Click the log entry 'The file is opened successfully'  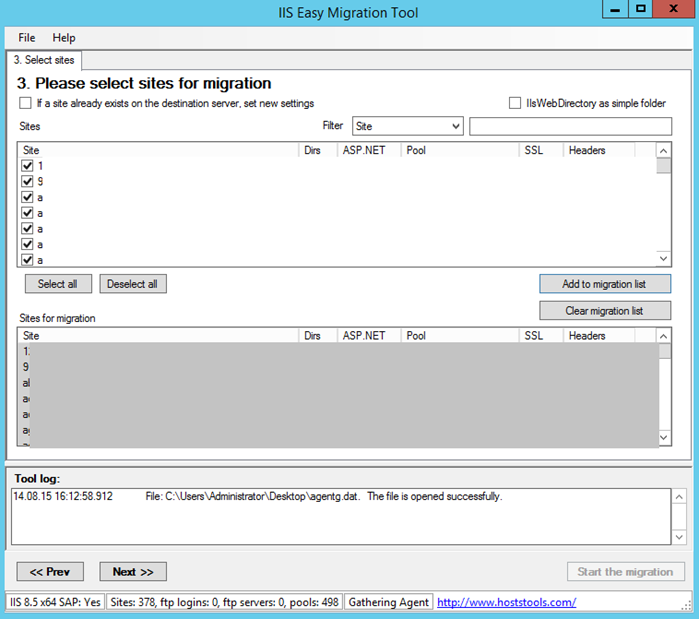pos(435,496)
